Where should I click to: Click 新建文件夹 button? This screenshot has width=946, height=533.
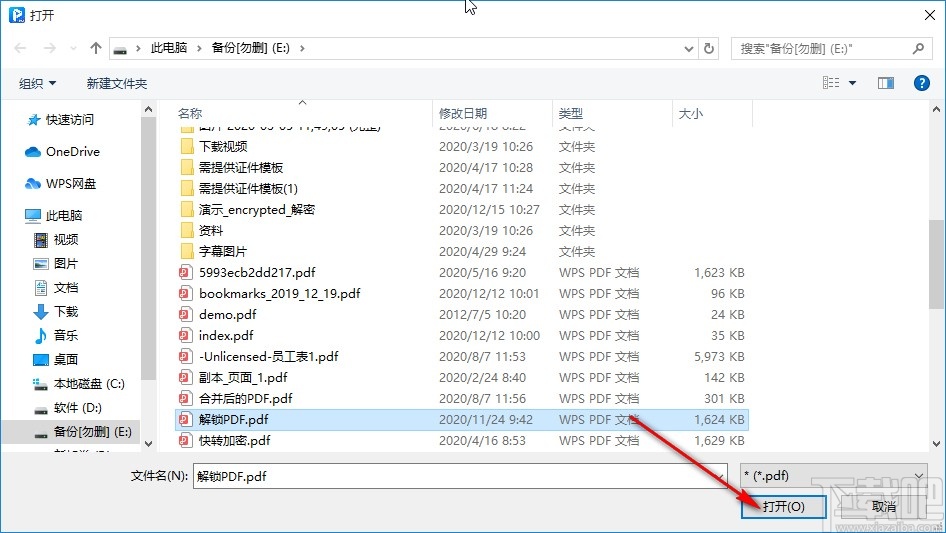[116, 83]
